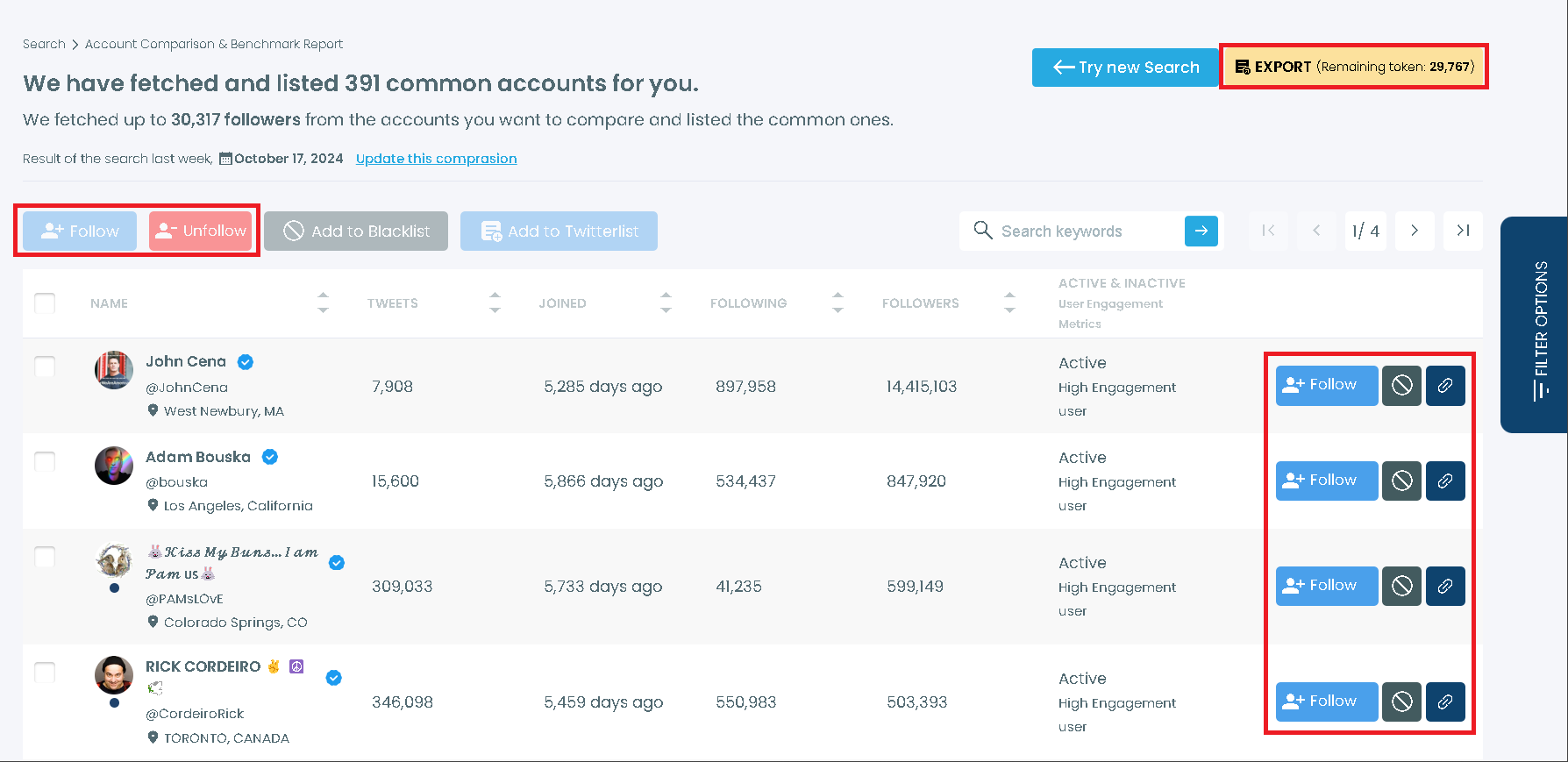Viewport: 1568px width, 762px height.
Task: Click the magnifier icon in search box
Action: click(983, 230)
